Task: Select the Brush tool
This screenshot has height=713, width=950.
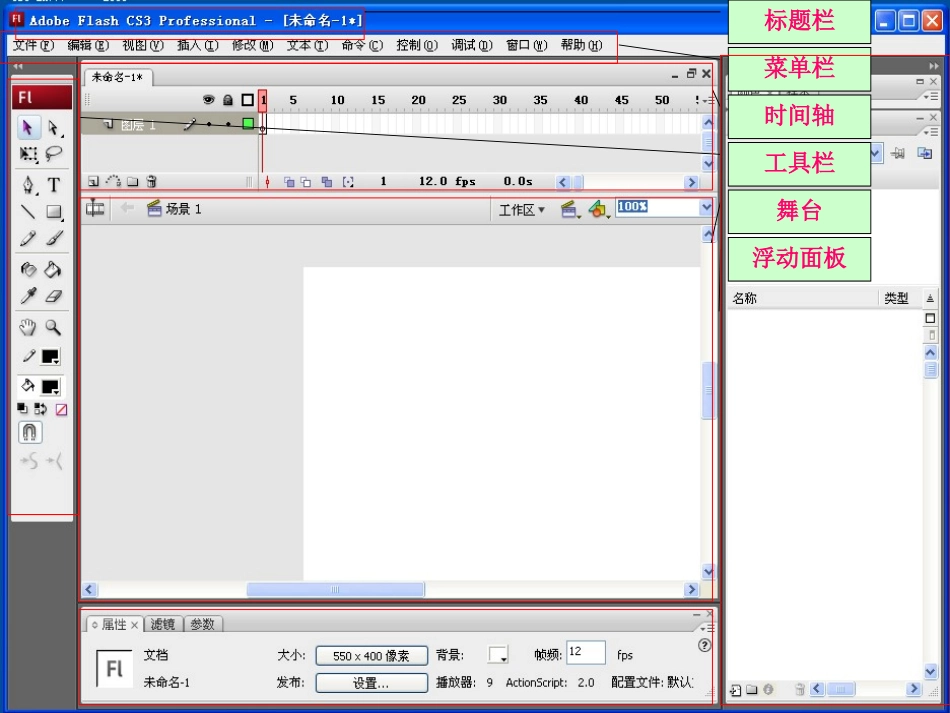Action: click(54, 238)
